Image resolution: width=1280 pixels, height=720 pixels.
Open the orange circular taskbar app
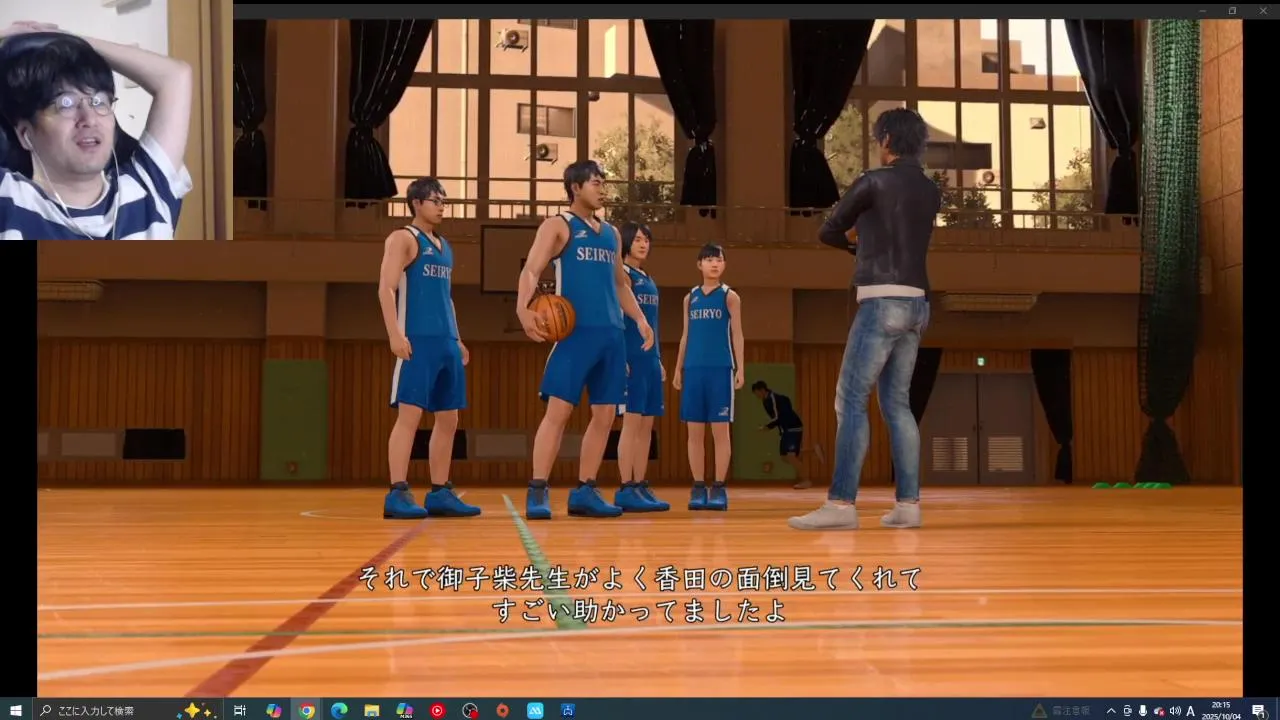tap(502, 711)
